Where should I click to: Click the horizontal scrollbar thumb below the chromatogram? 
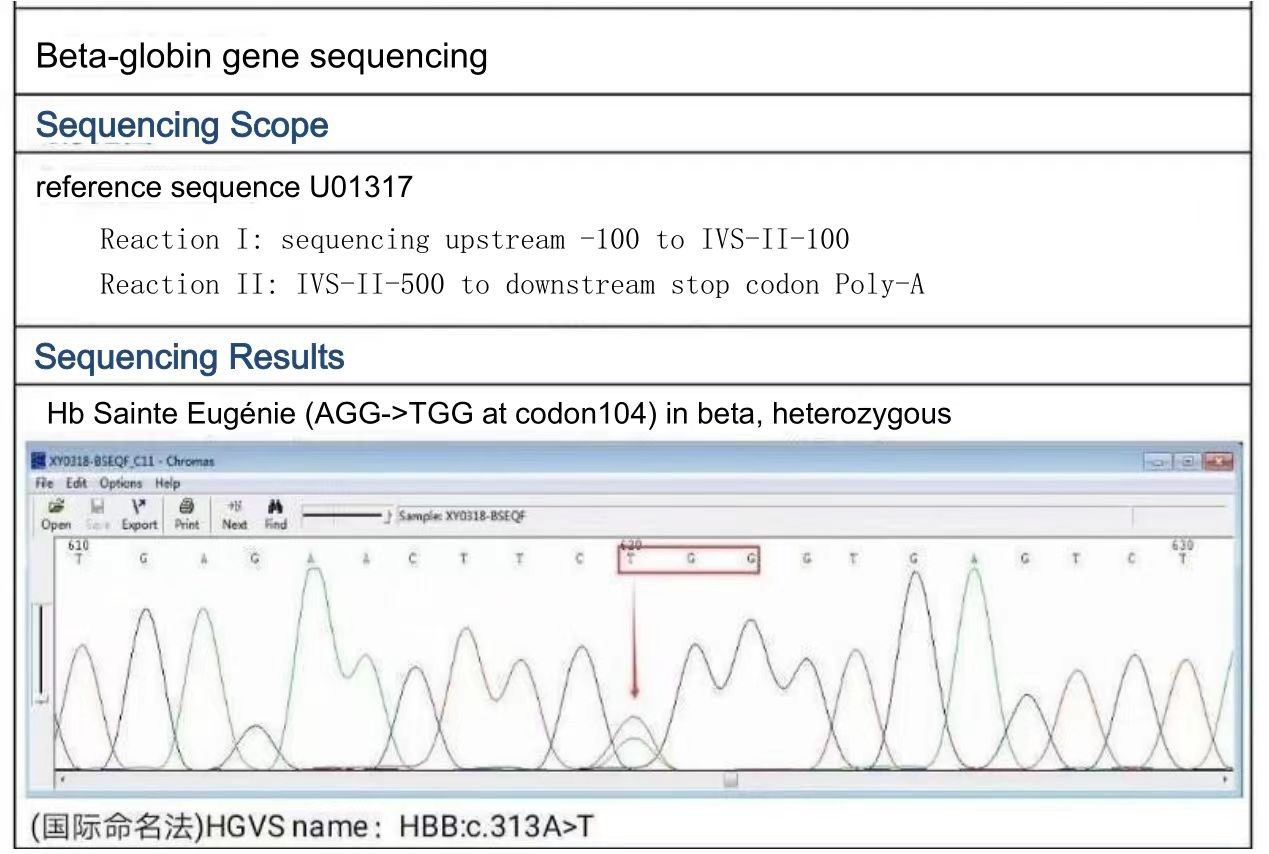click(x=731, y=778)
